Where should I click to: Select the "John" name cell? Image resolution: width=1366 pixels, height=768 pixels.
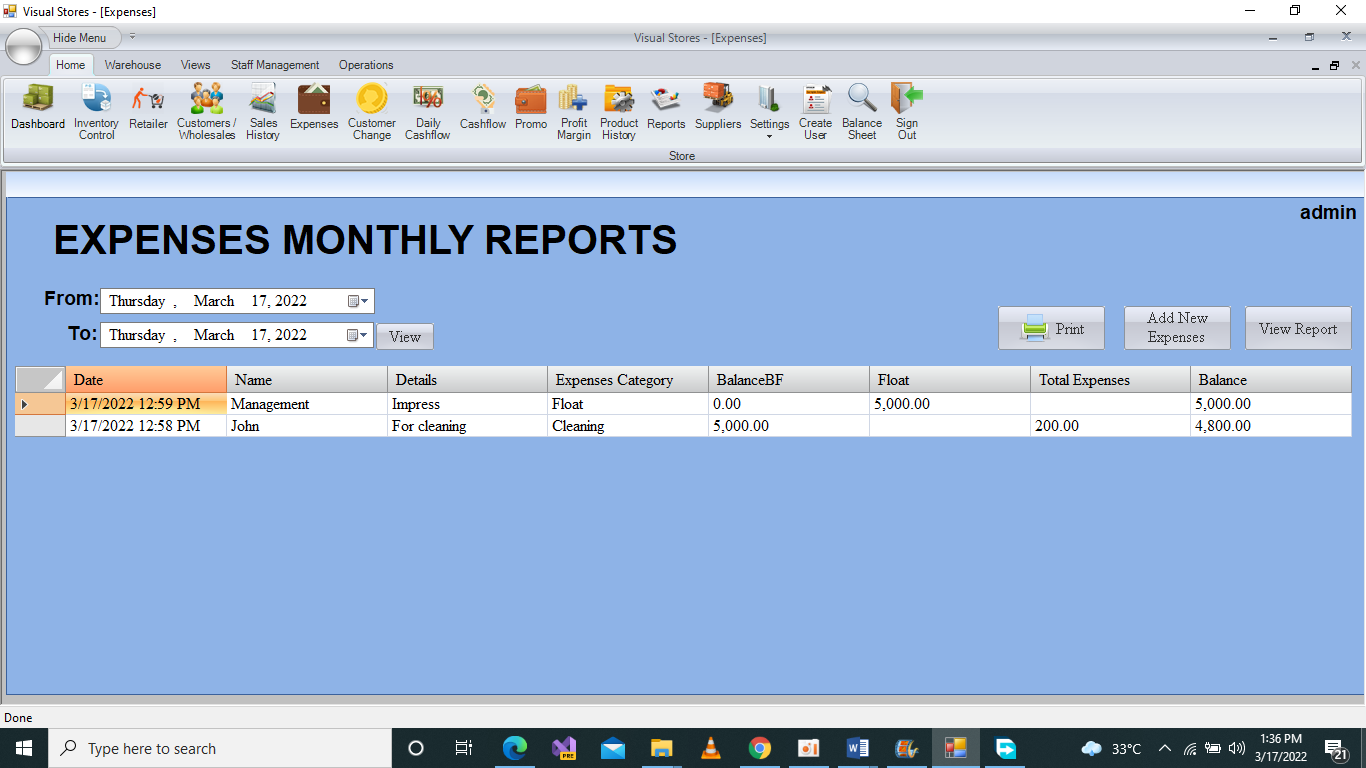[x=307, y=426]
